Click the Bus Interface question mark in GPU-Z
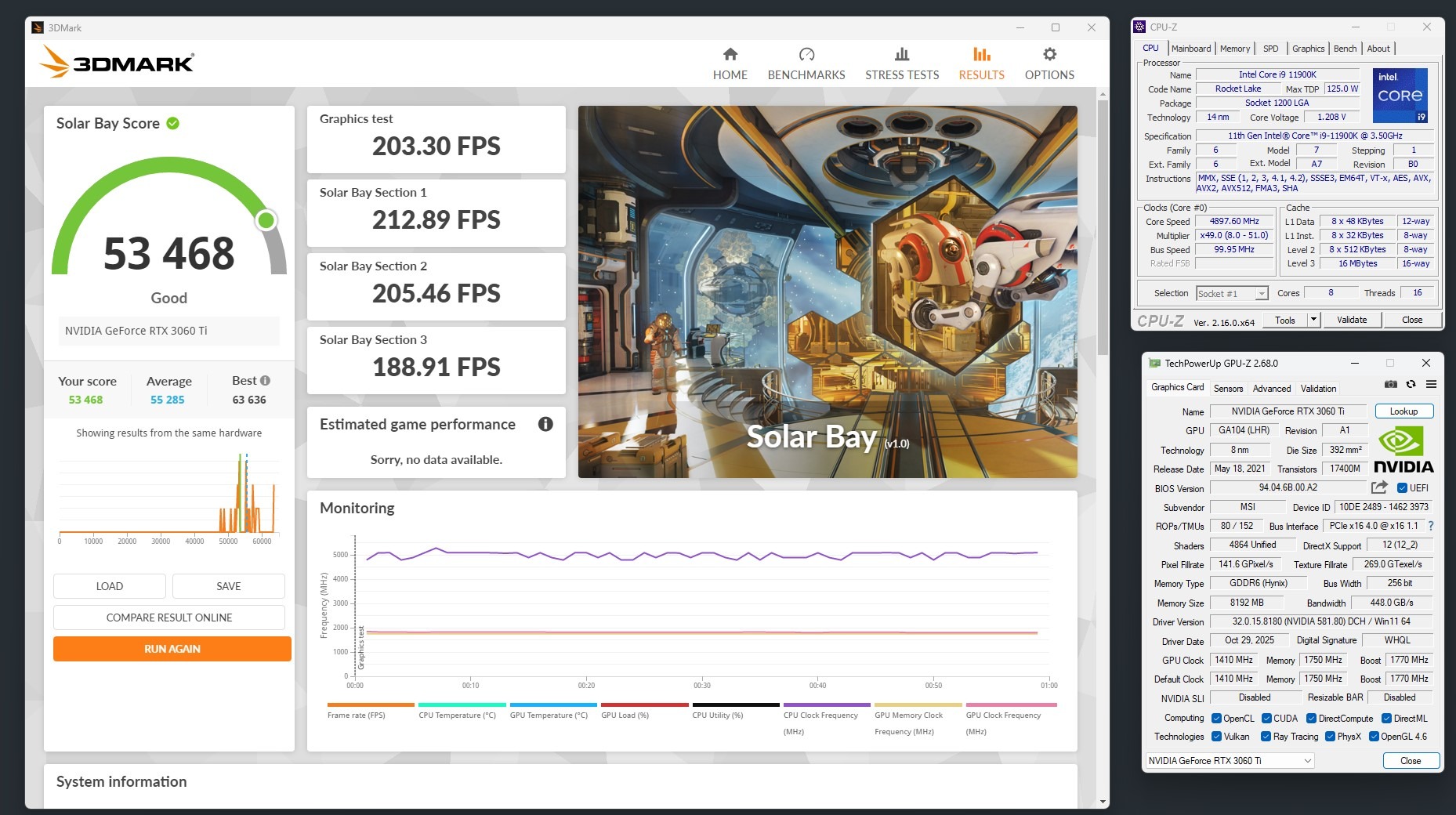 [x=1431, y=526]
